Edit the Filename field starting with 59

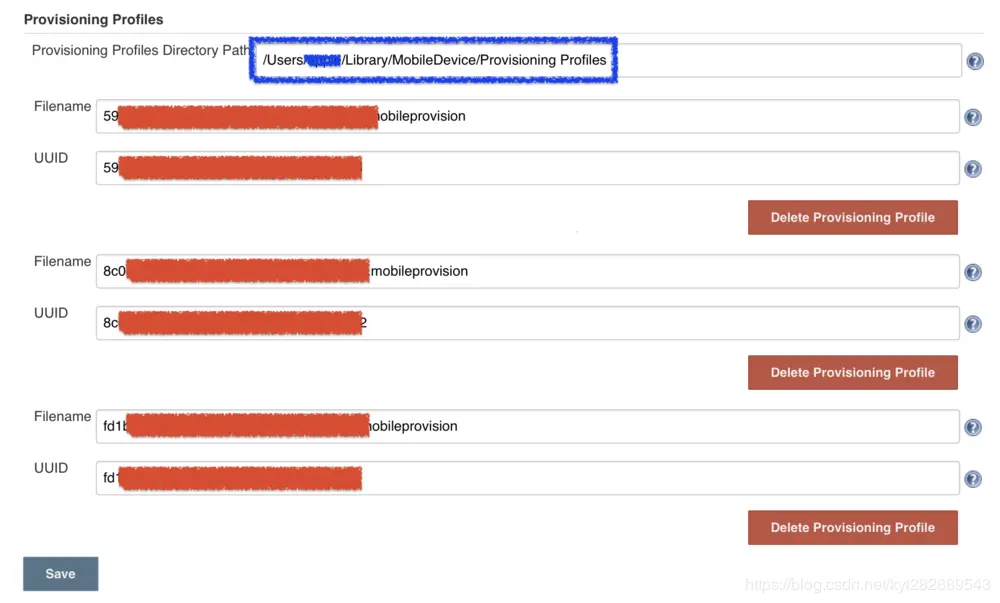[x=527, y=116]
